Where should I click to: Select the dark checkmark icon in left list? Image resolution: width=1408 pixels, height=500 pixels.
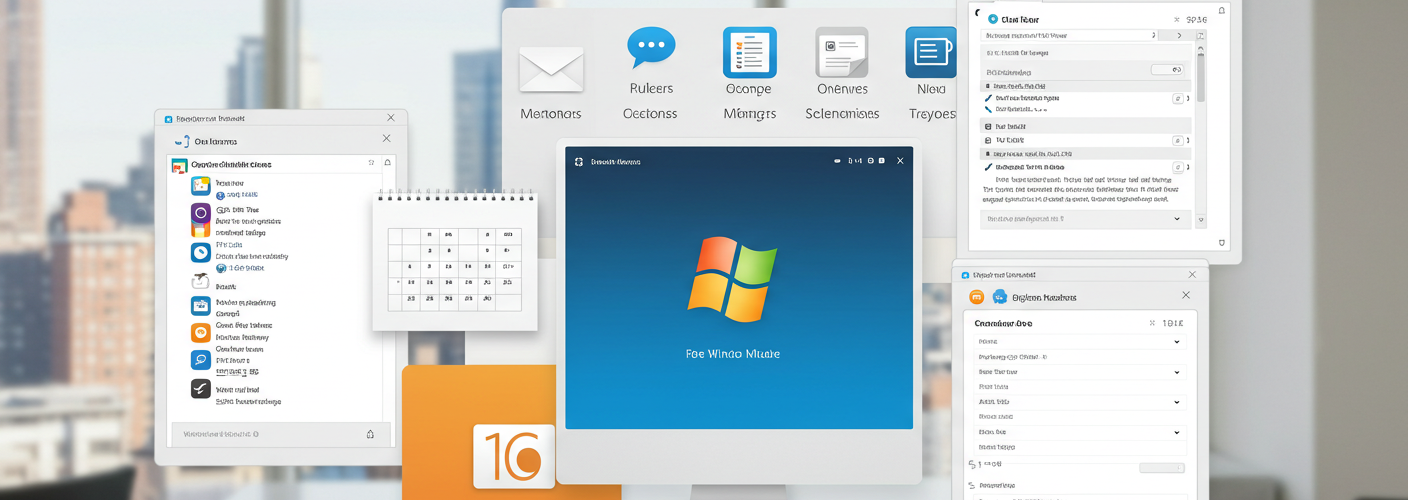[200, 390]
